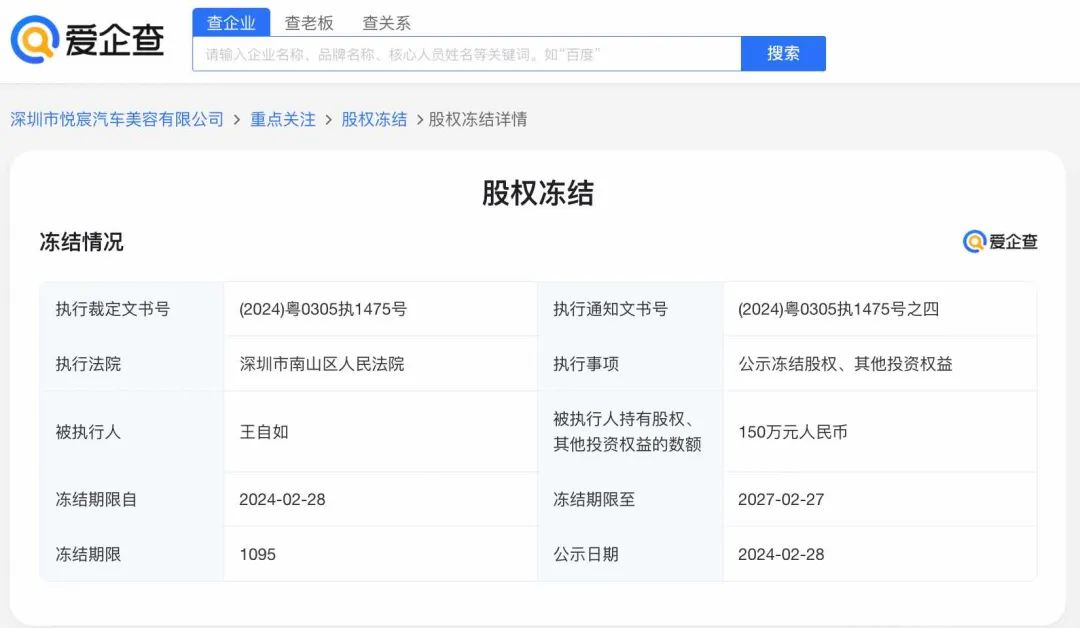Click the 被执行人持有股权、其他投资权益的数额 label
Viewport: 1080px width, 628px height.
627,432
